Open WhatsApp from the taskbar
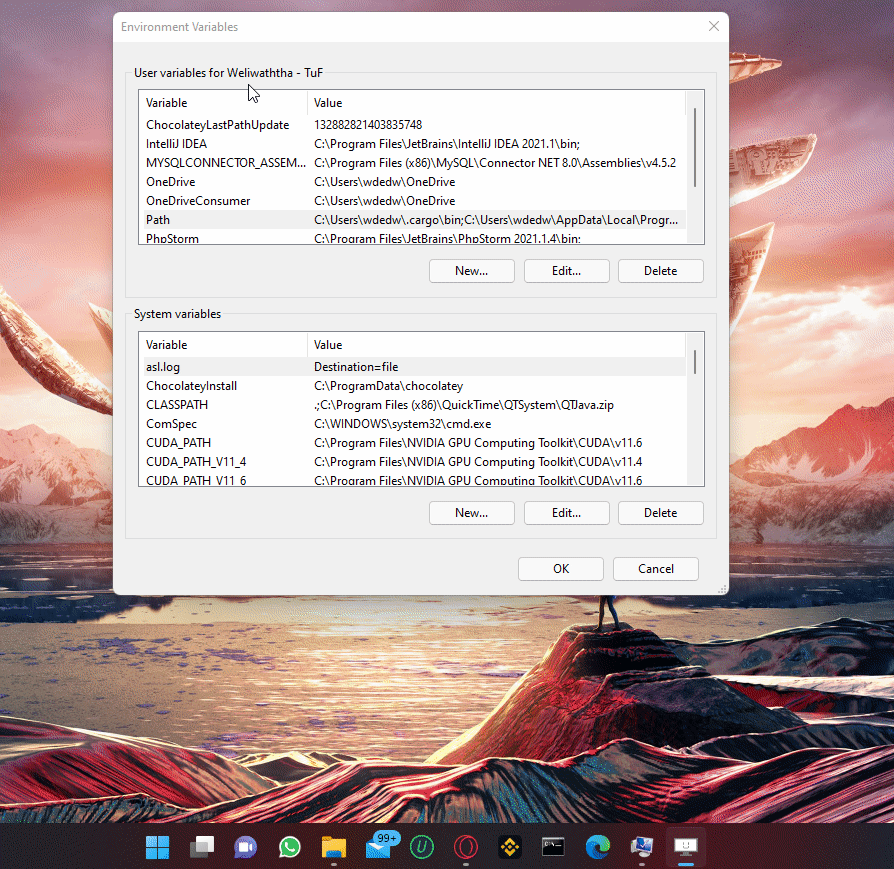This screenshot has height=869, width=894. tap(290, 847)
